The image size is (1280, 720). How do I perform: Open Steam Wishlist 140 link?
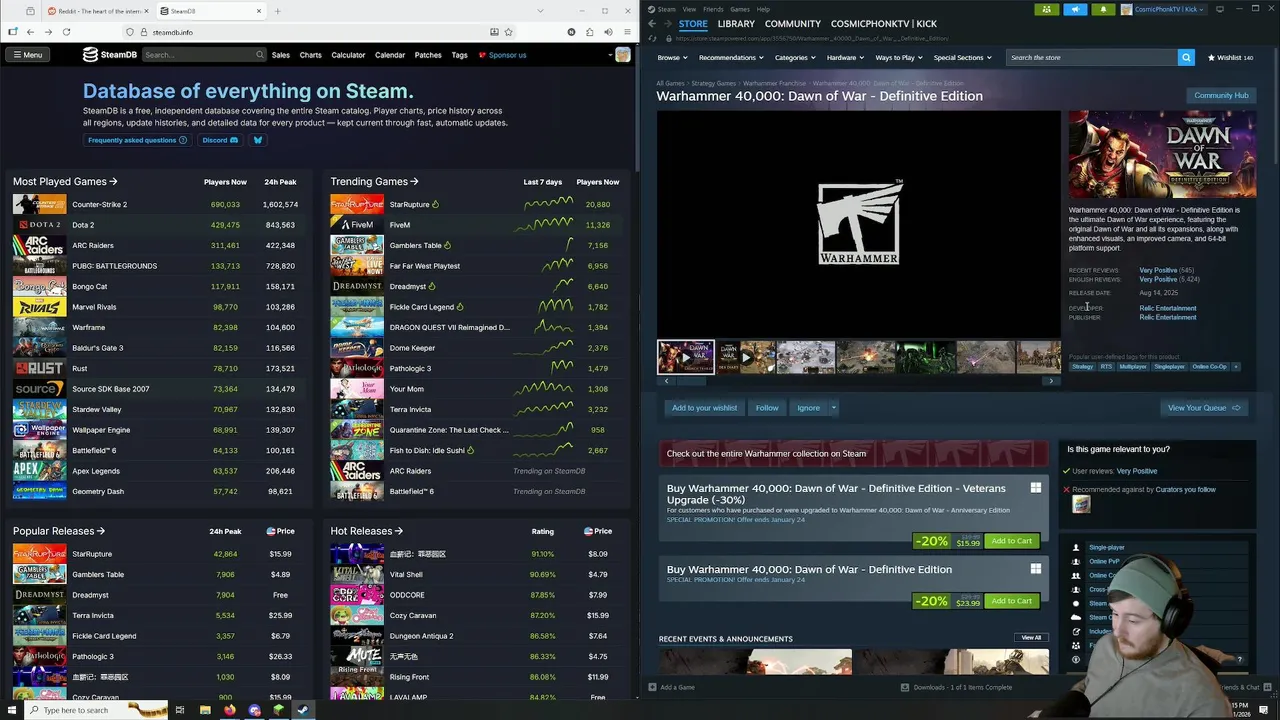point(1230,57)
